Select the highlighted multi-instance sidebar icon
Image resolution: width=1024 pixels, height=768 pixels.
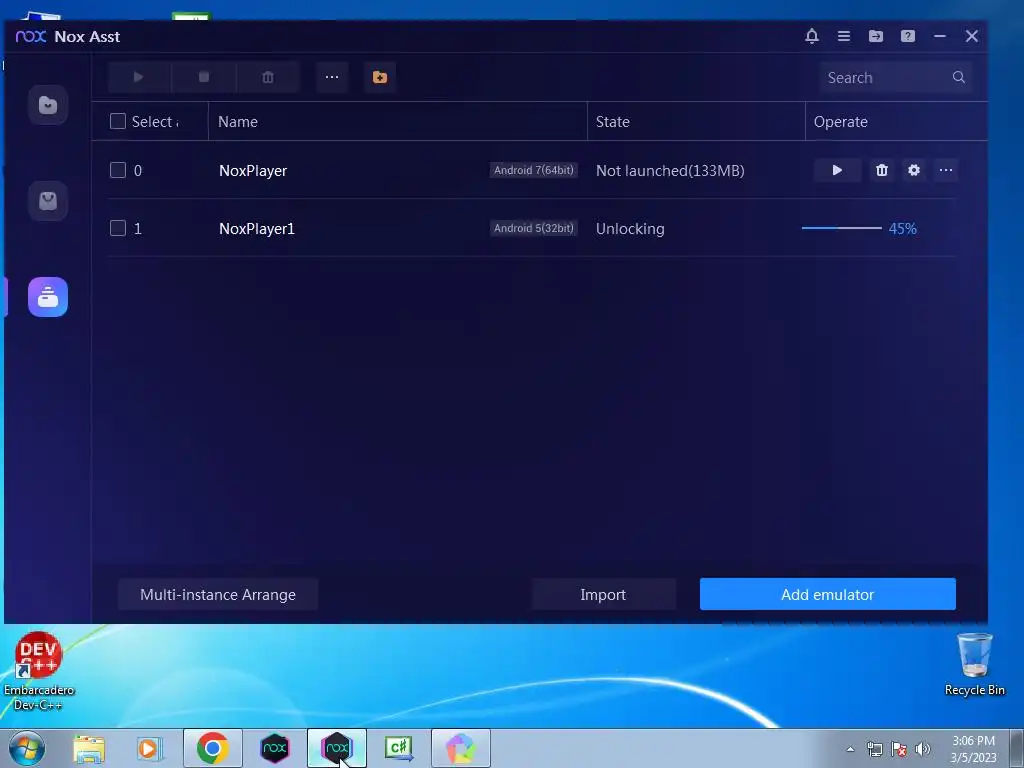48,297
